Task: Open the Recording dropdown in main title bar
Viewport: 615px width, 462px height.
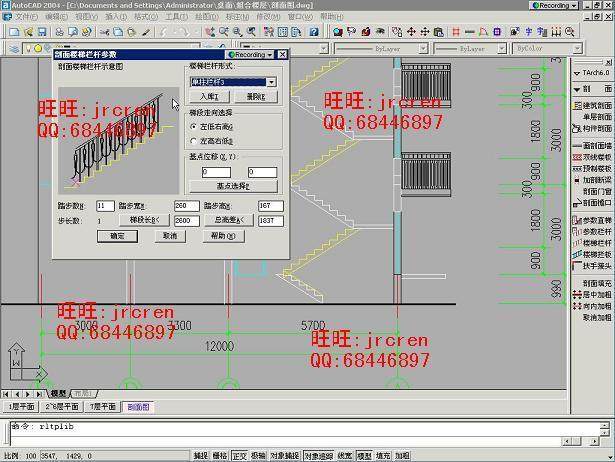Action: click(555, 5)
